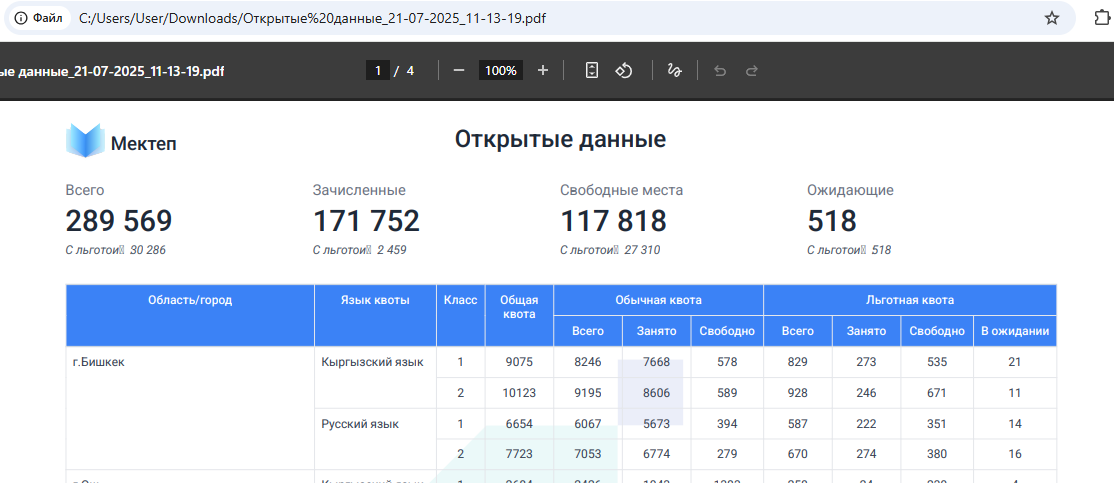Click the Язык квоты column header

[375, 300]
